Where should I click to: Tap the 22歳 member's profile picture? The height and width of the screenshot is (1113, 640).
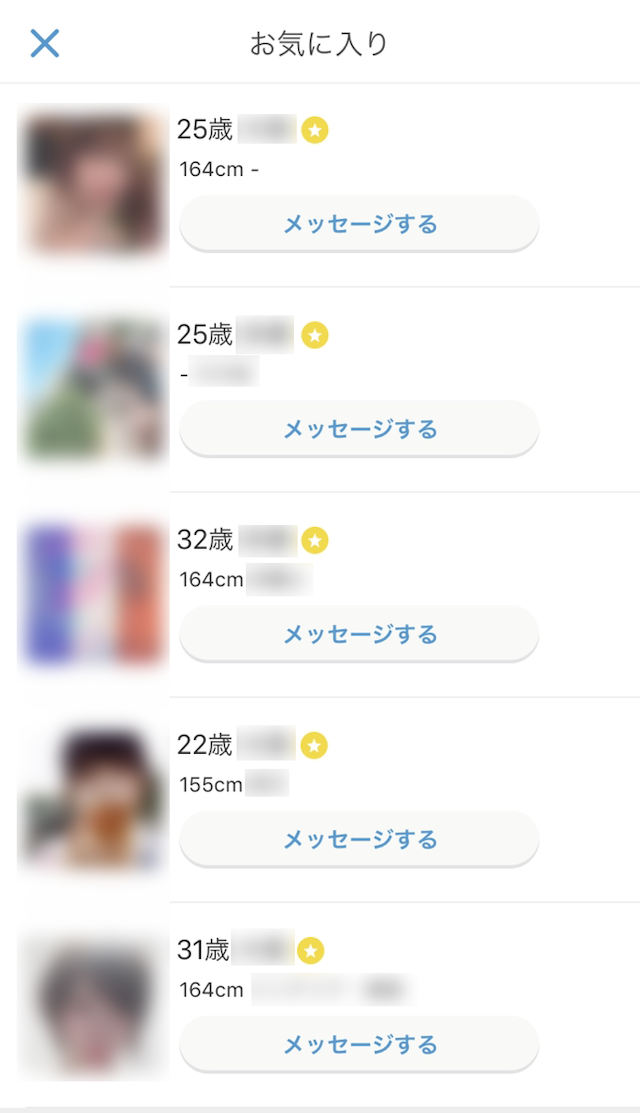tap(92, 799)
